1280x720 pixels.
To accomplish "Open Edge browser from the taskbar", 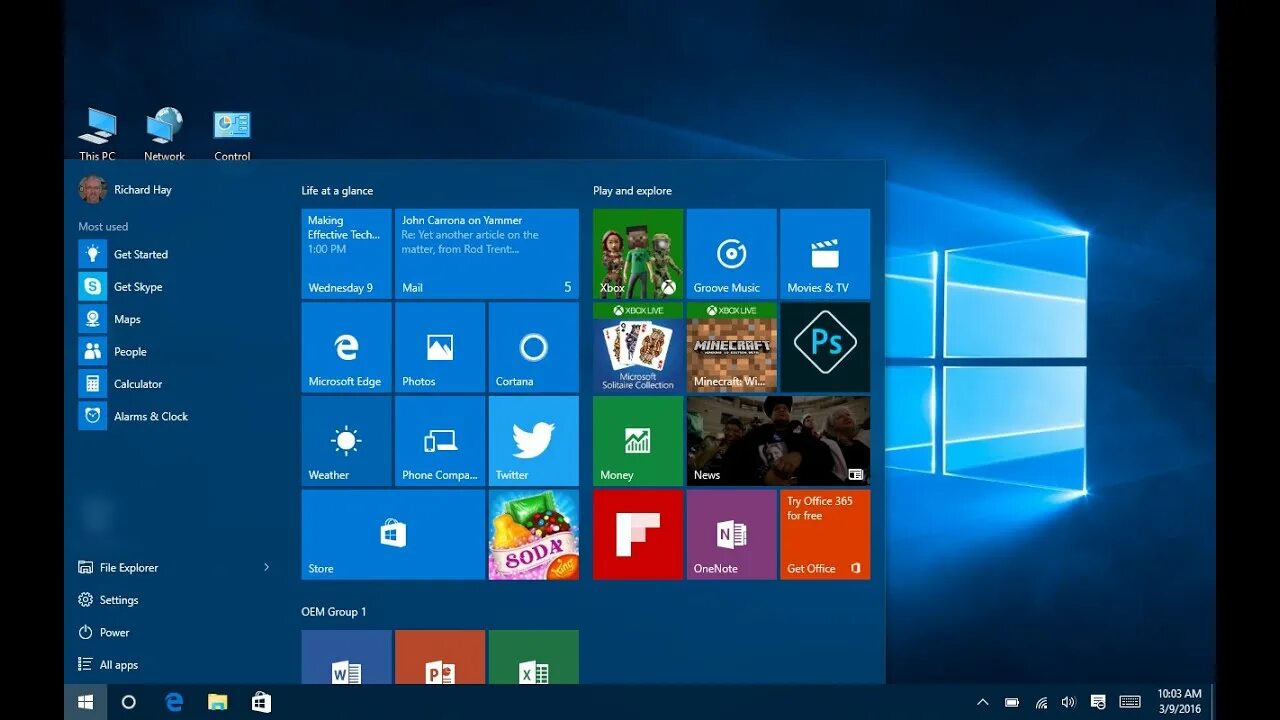I will click(x=174, y=702).
